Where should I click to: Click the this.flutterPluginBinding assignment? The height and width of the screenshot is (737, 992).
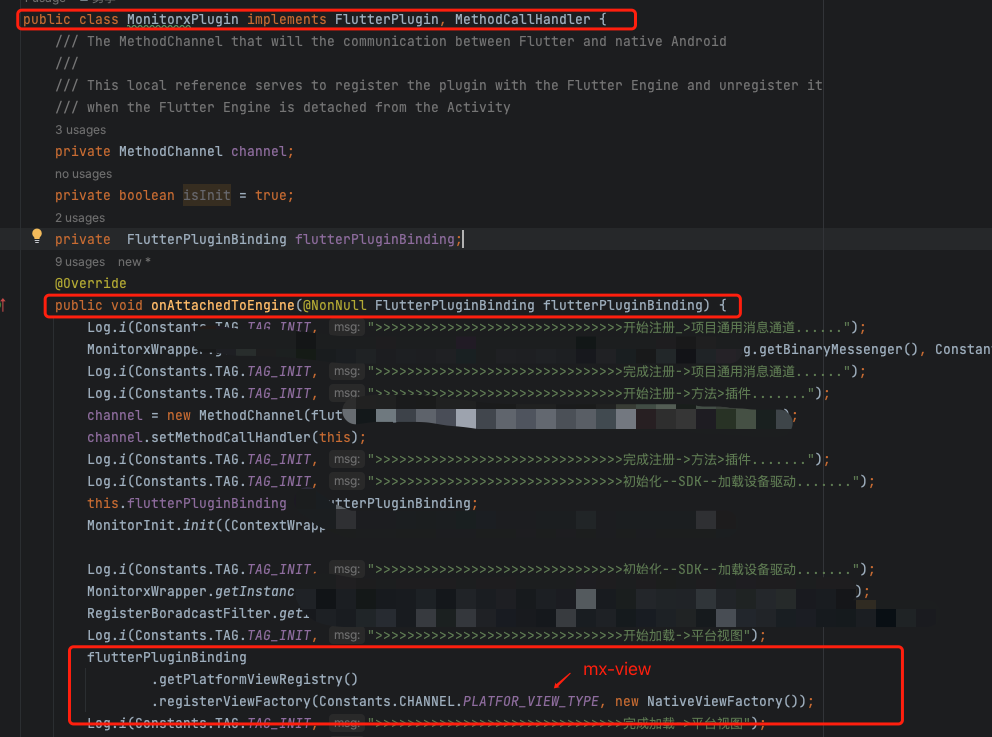click(282, 504)
